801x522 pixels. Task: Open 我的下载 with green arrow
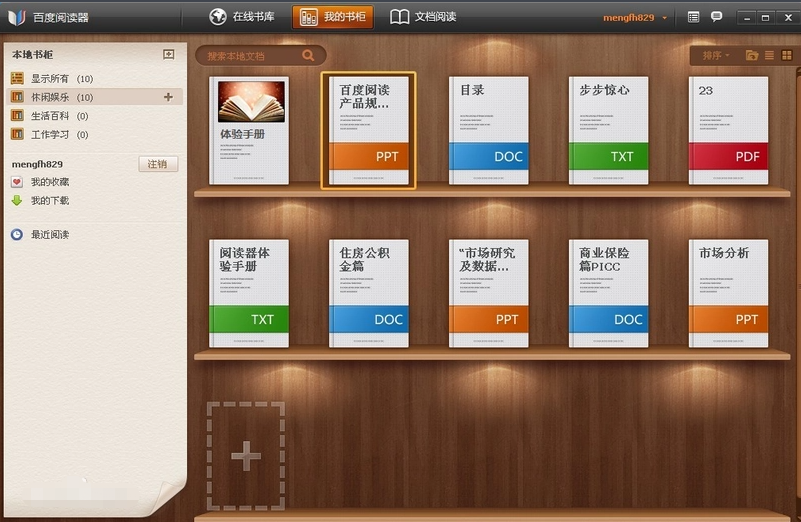(x=49, y=200)
